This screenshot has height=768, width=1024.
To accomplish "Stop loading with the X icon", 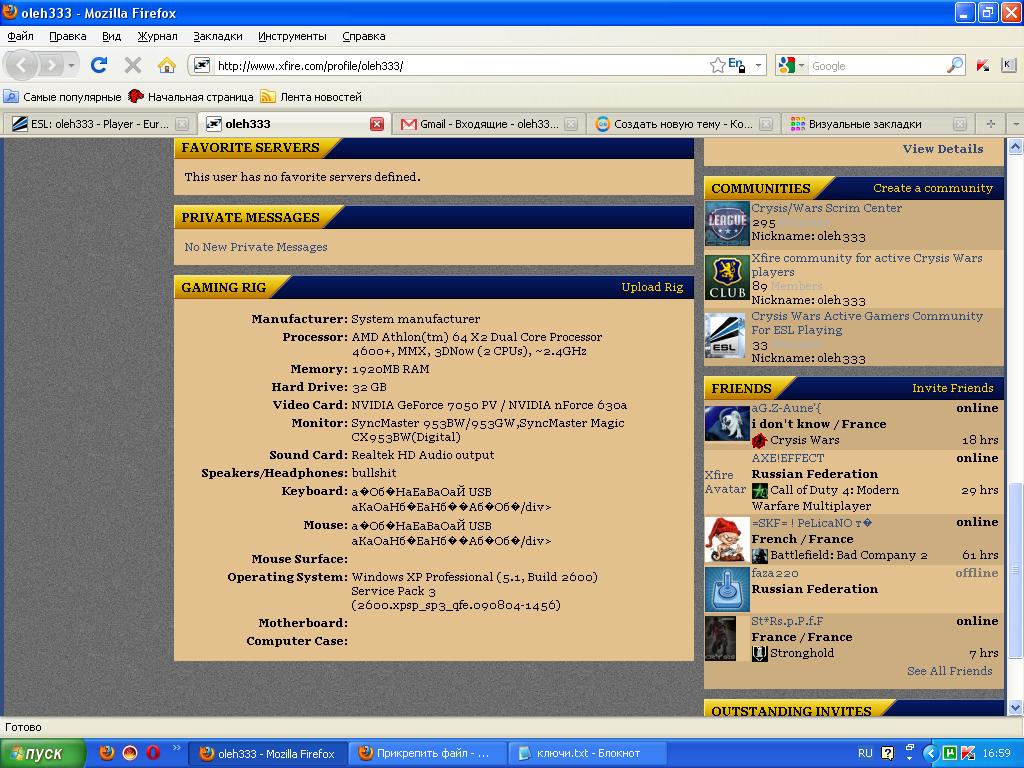I will [x=133, y=65].
